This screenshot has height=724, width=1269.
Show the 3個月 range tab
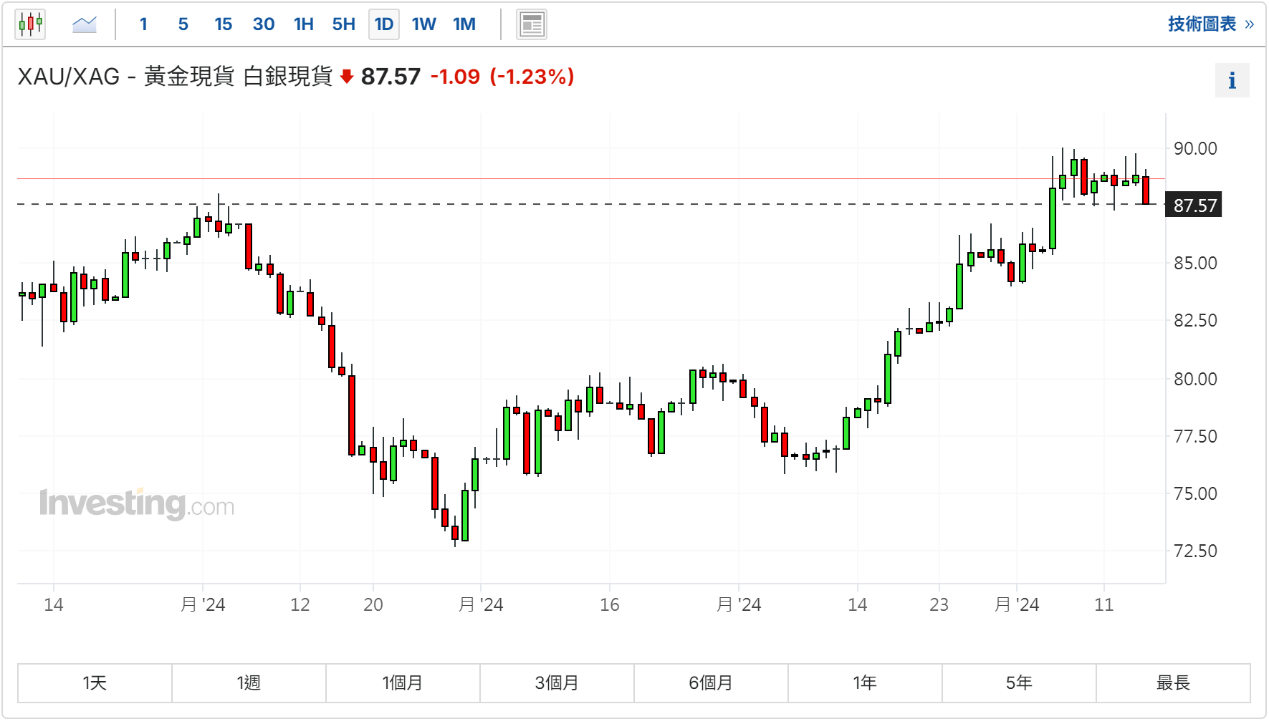[557, 683]
